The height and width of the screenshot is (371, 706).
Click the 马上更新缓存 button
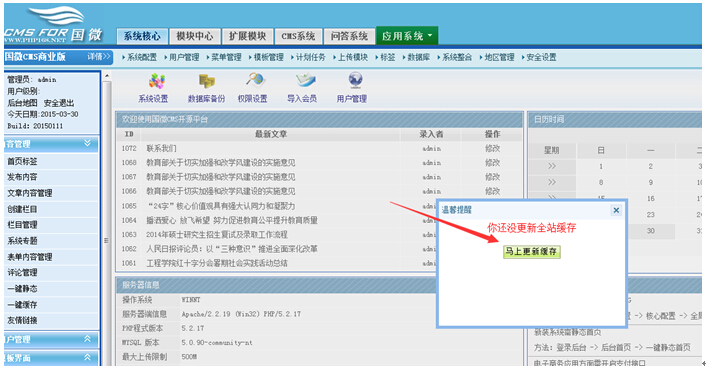531,251
